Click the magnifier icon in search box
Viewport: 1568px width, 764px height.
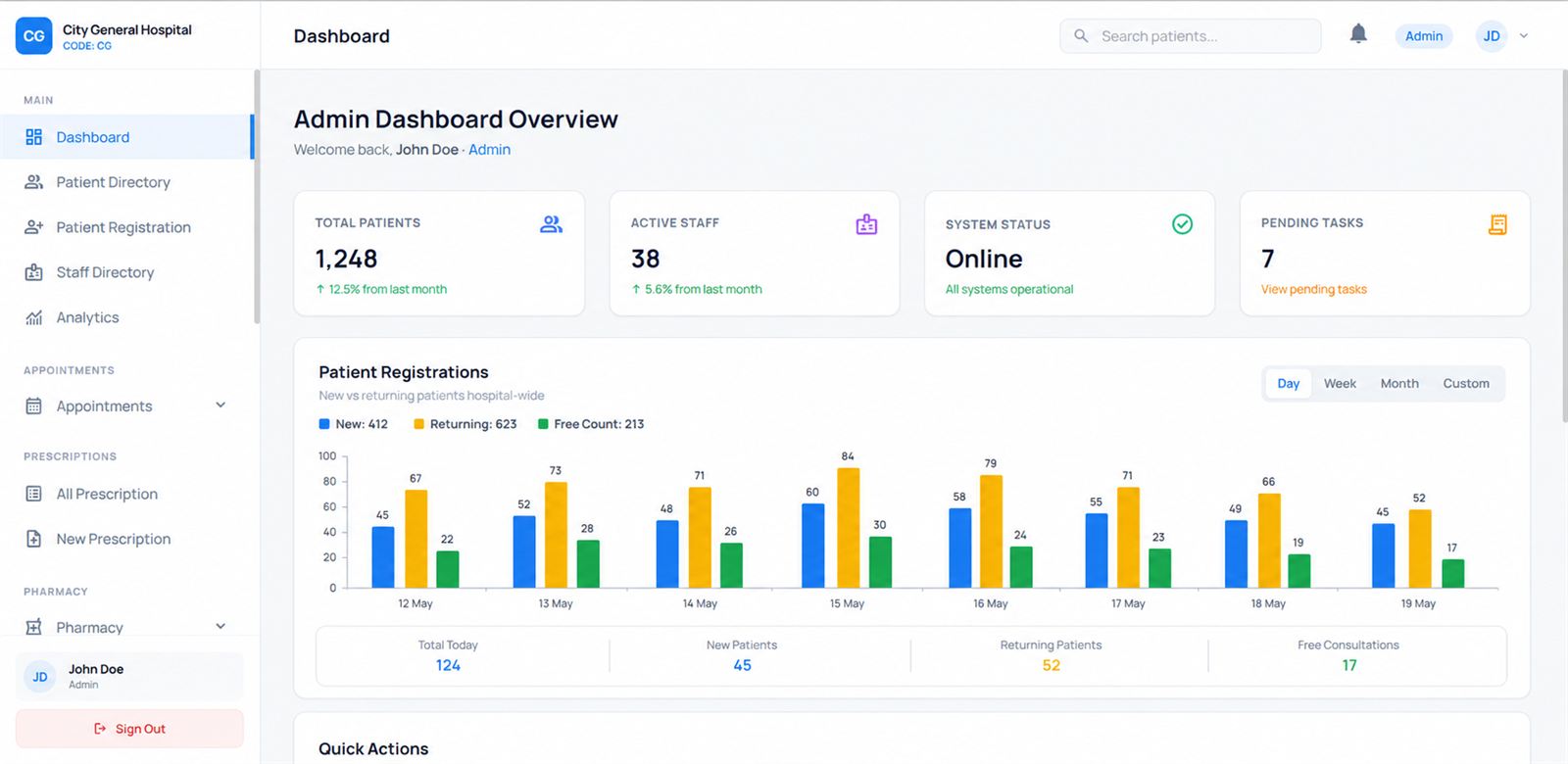pyautogui.click(x=1081, y=36)
